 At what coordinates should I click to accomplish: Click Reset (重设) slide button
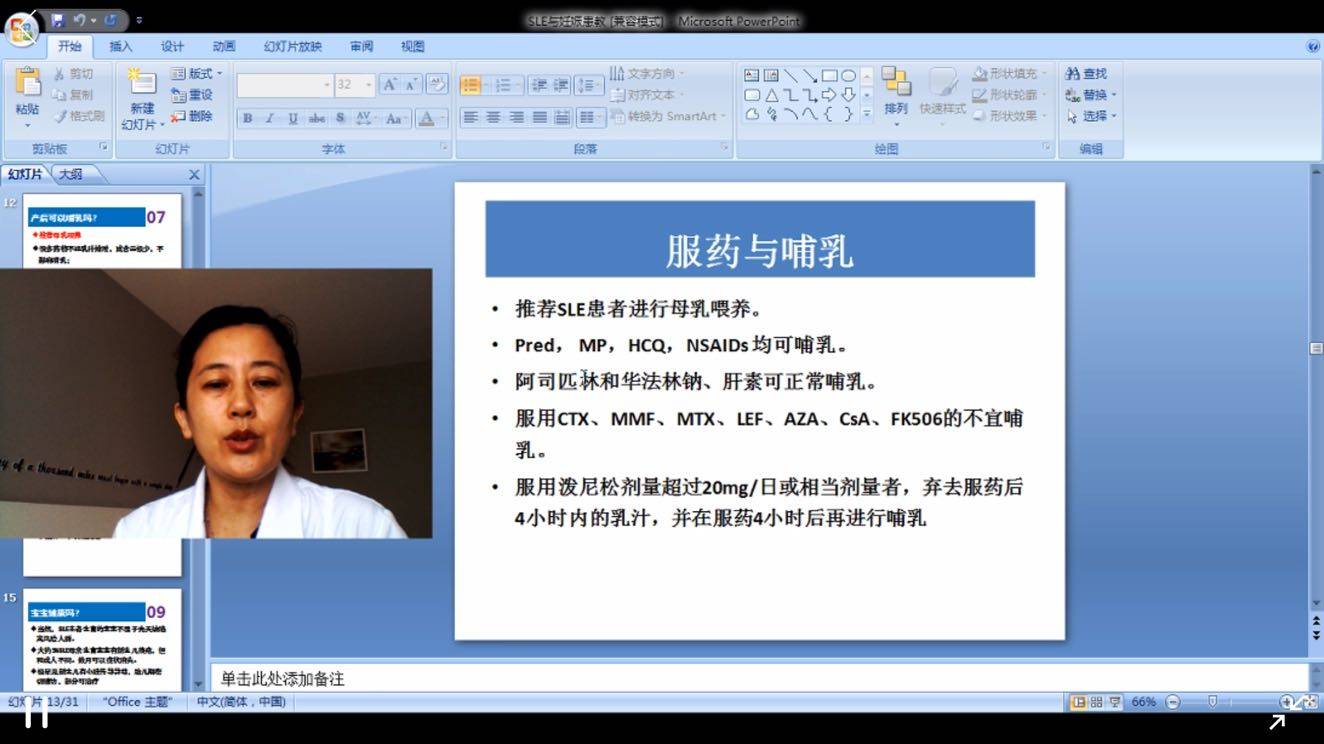tap(192, 95)
